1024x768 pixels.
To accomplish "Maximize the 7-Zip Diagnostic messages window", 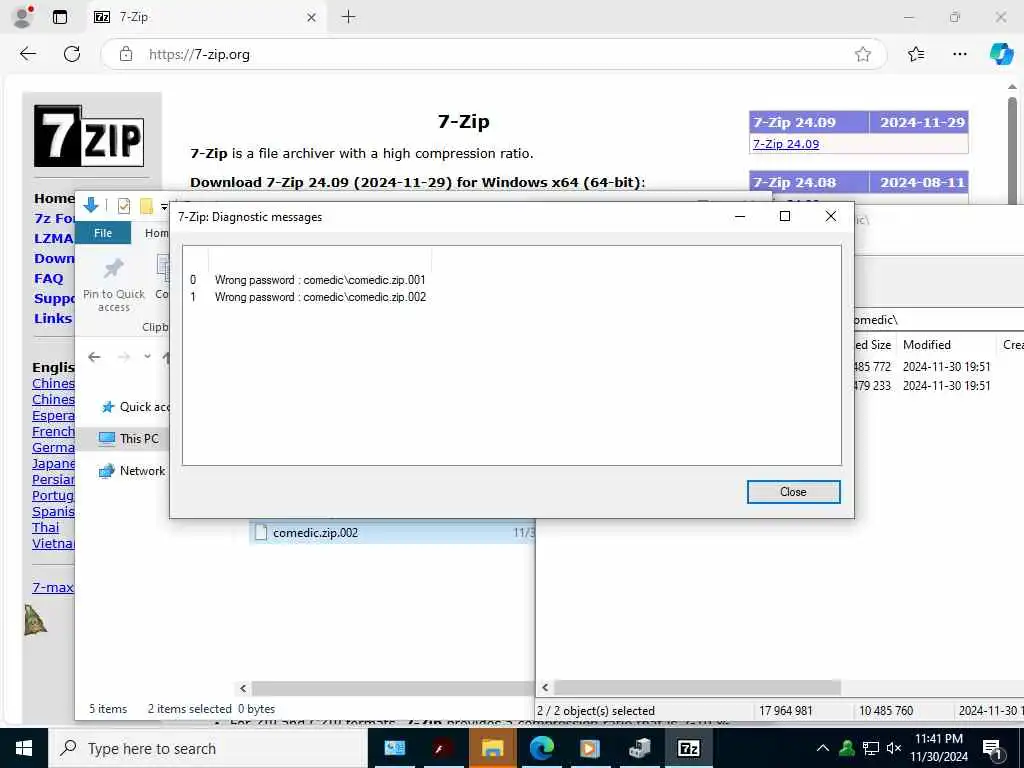I will click(x=785, y=216).
